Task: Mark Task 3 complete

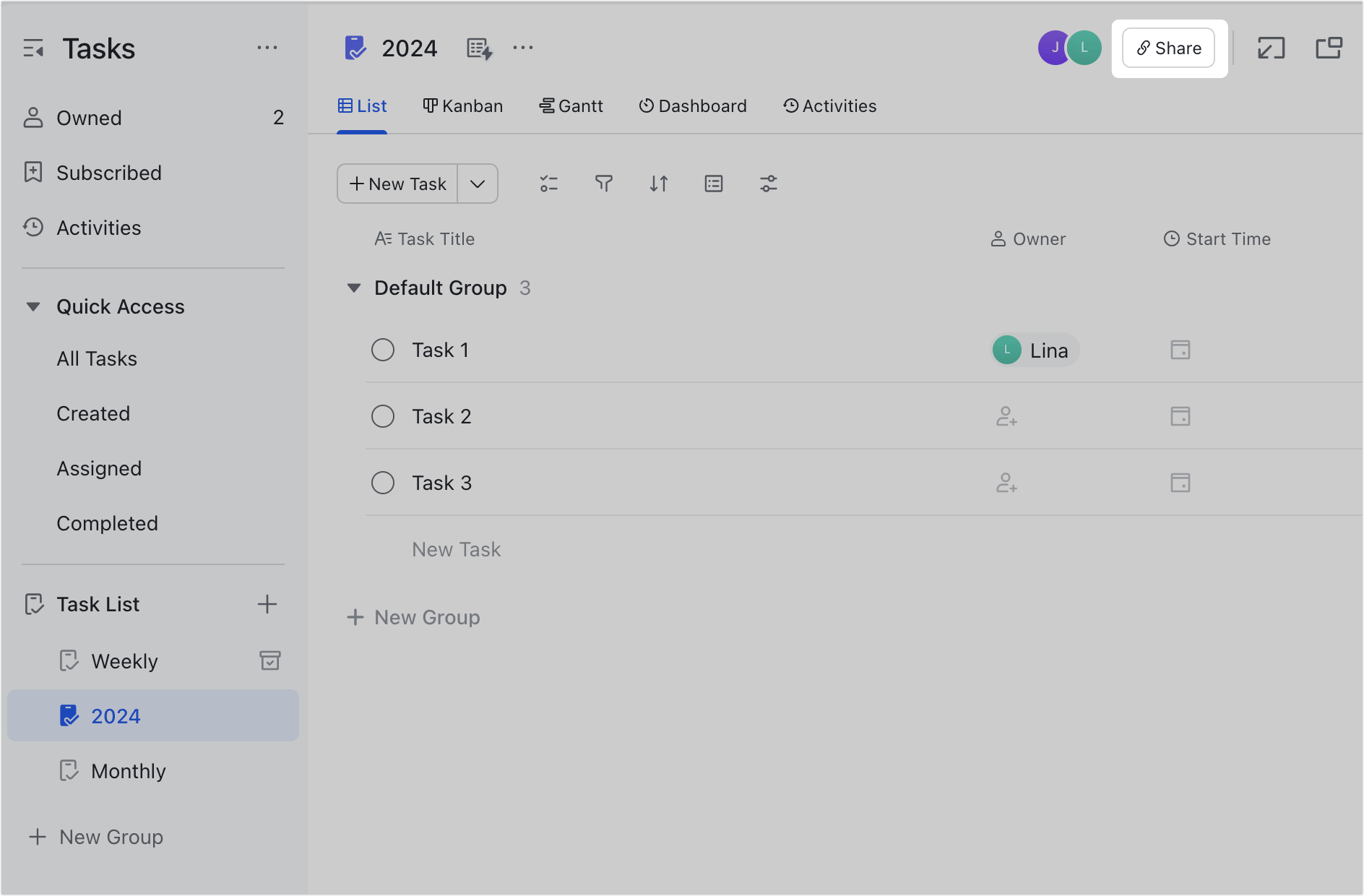Action: coord(383,483)
